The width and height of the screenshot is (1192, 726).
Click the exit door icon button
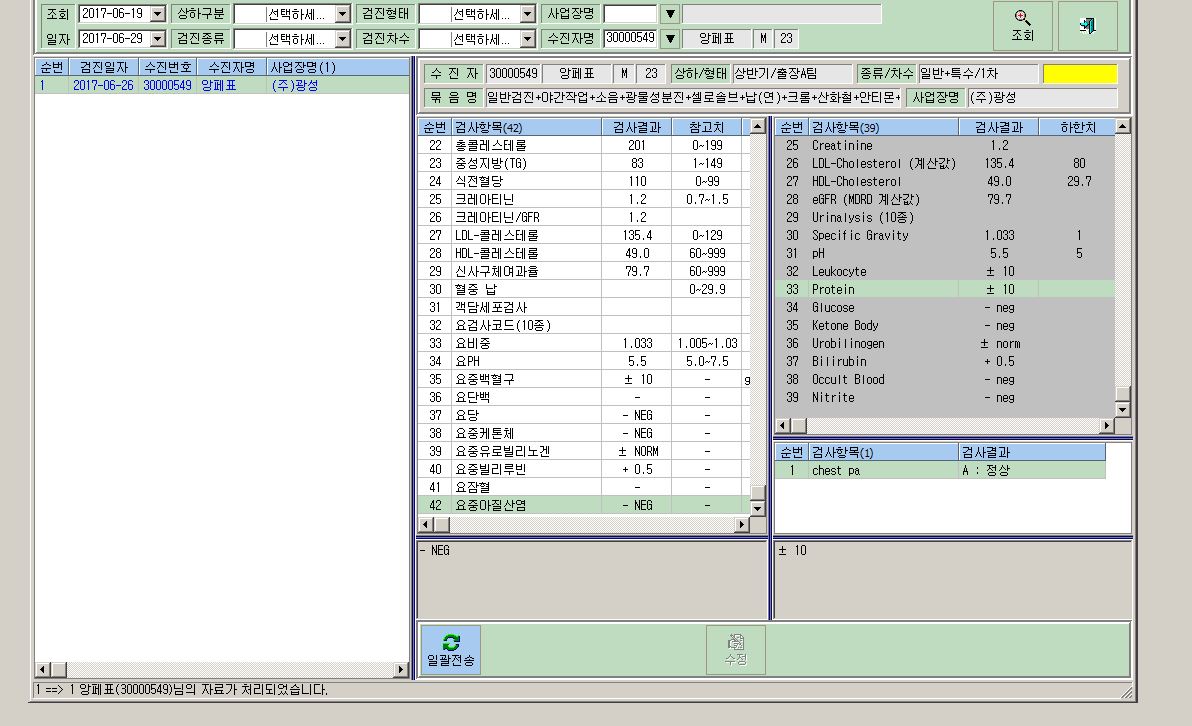1088,25
